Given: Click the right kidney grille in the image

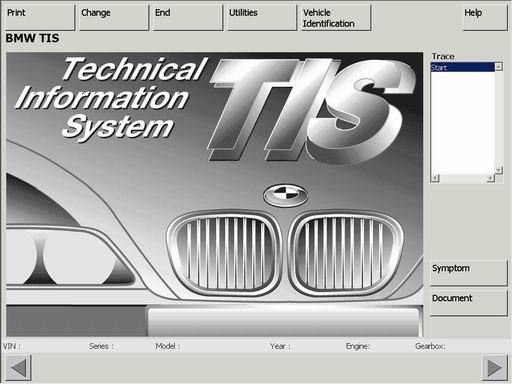Looking at the screenshot, I should (346, 253).
